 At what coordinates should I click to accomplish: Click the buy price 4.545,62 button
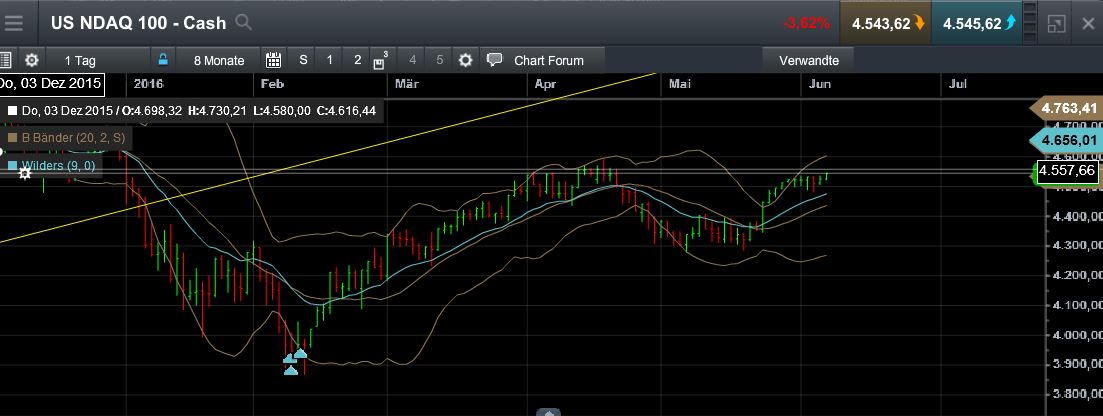click(978, 23)
